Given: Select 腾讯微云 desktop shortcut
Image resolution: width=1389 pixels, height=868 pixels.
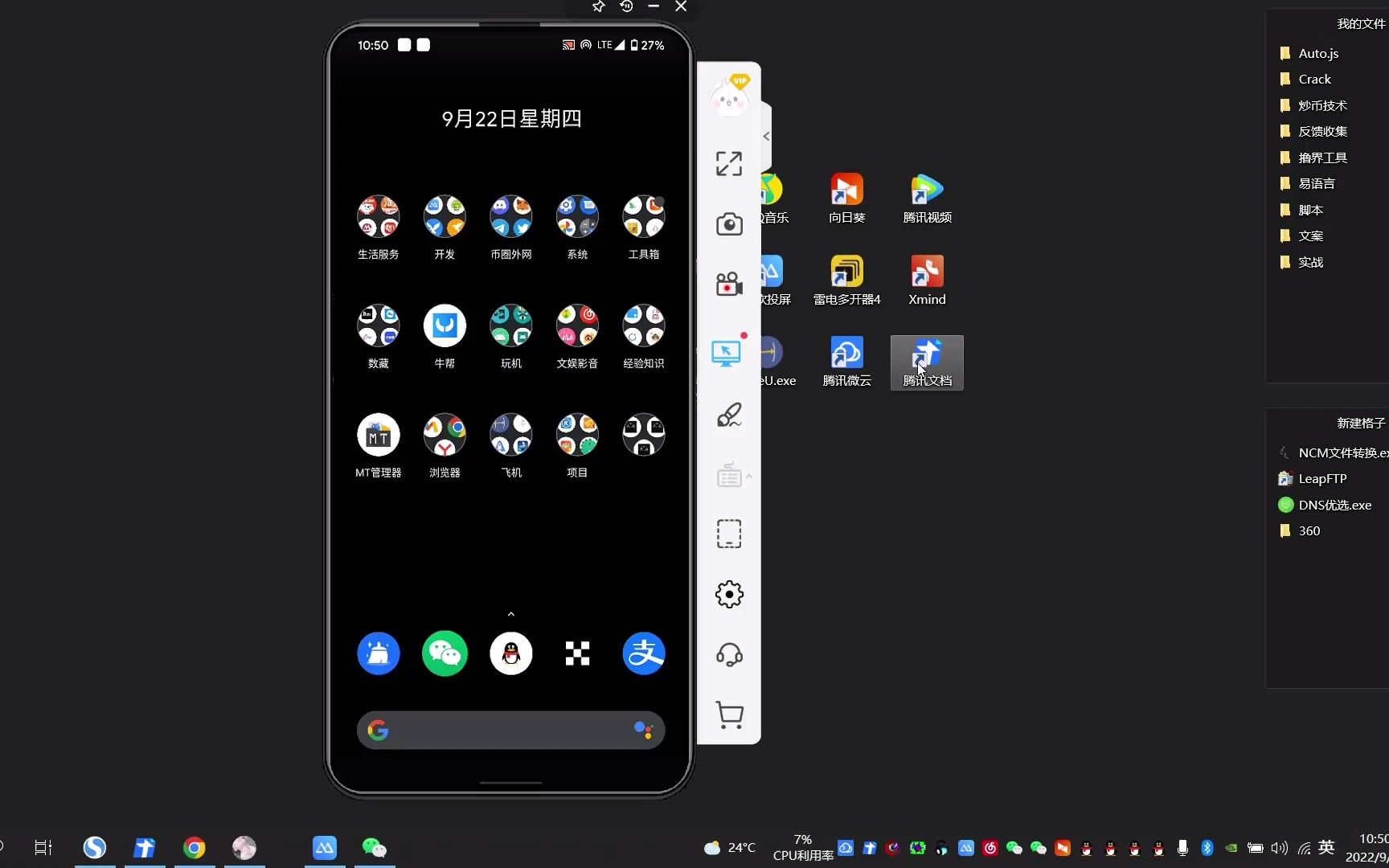Looking at the screenshot, I should coord(847,362).
